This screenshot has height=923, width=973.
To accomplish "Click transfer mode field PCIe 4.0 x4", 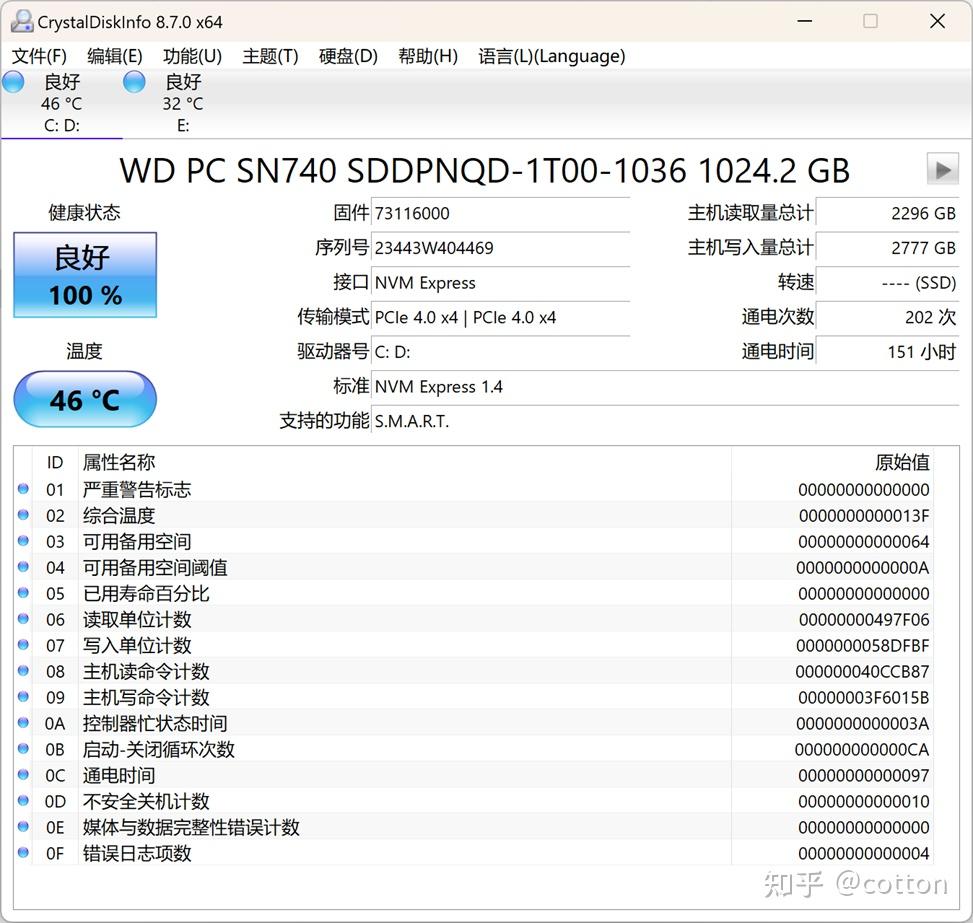I will (501, 317).
